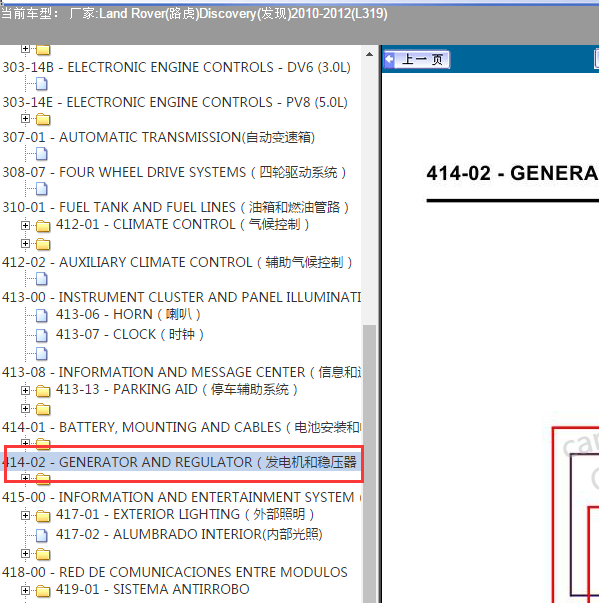Click folder icon beside 419-01 SISTEMA ANTIRROBO
This screenshot has width=599, height=603.
pyautogui.click(x=43, y=591)
